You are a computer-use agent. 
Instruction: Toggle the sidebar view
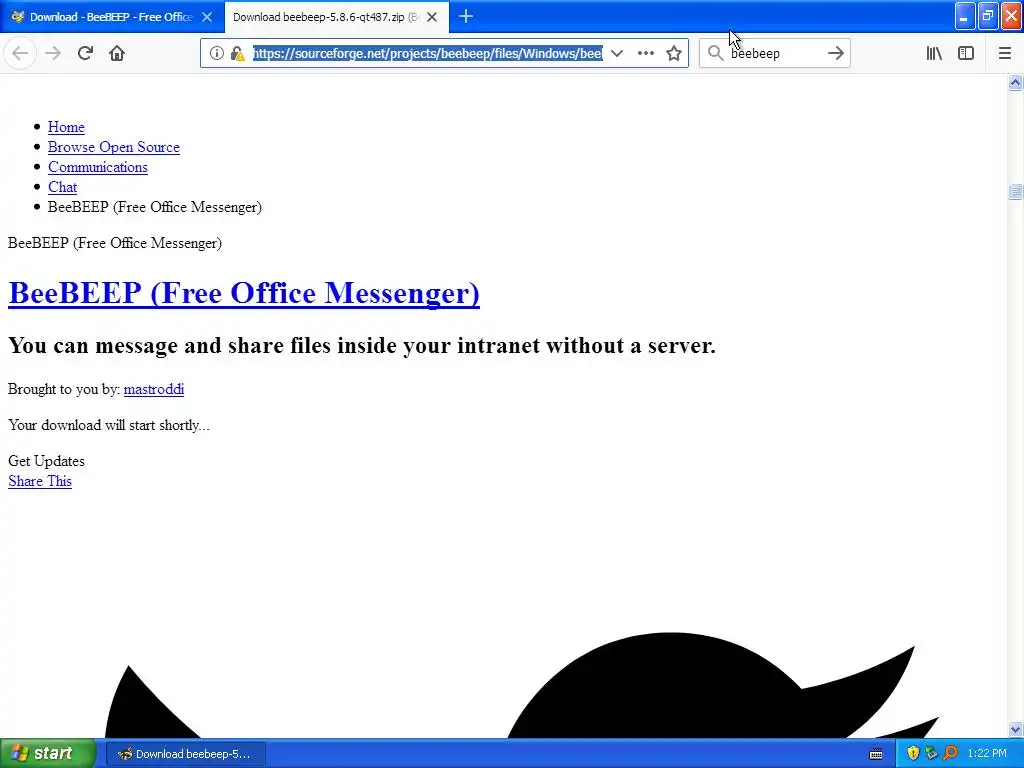(966, 53)
